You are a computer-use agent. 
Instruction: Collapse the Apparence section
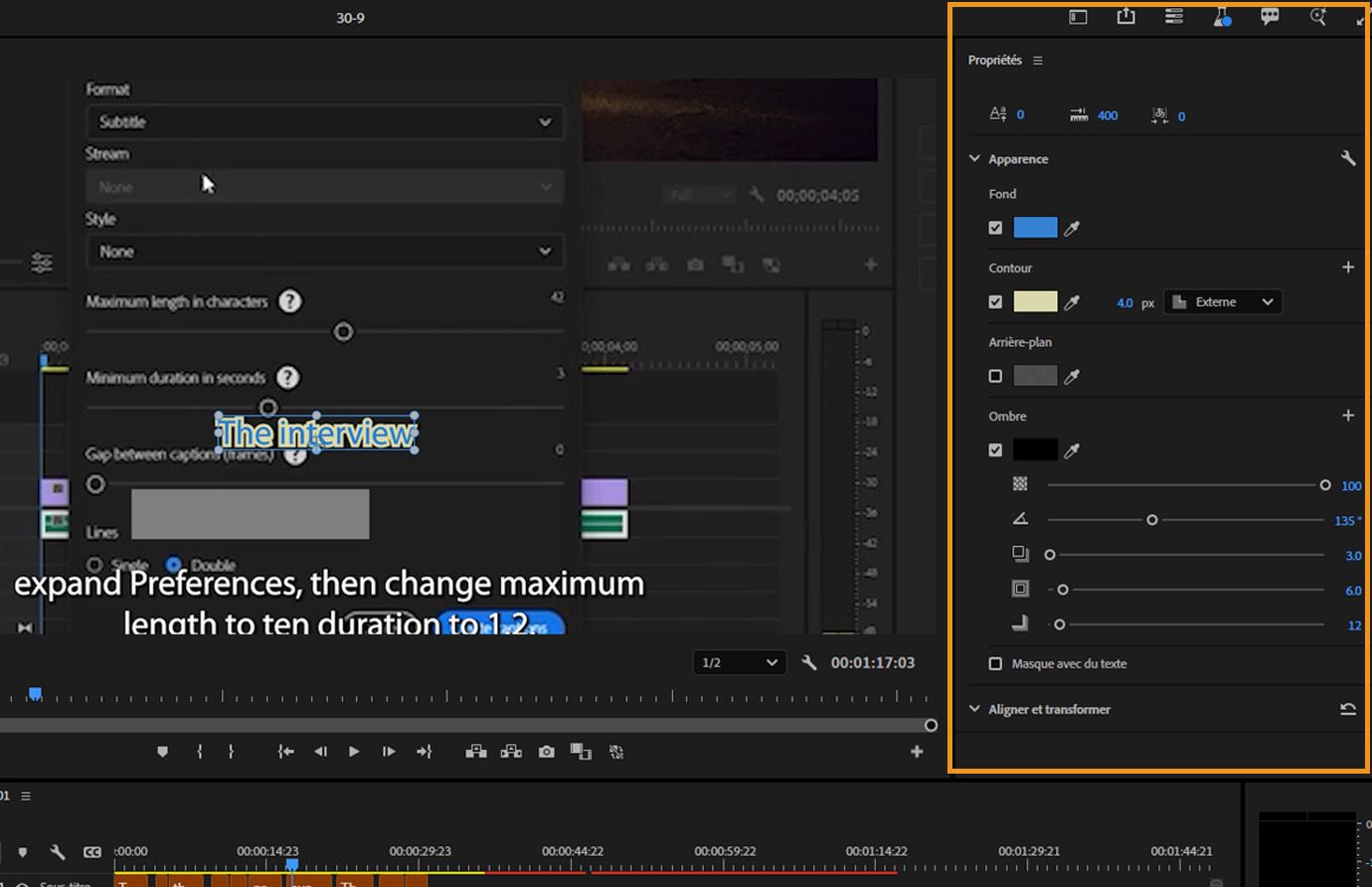(974, 159)
